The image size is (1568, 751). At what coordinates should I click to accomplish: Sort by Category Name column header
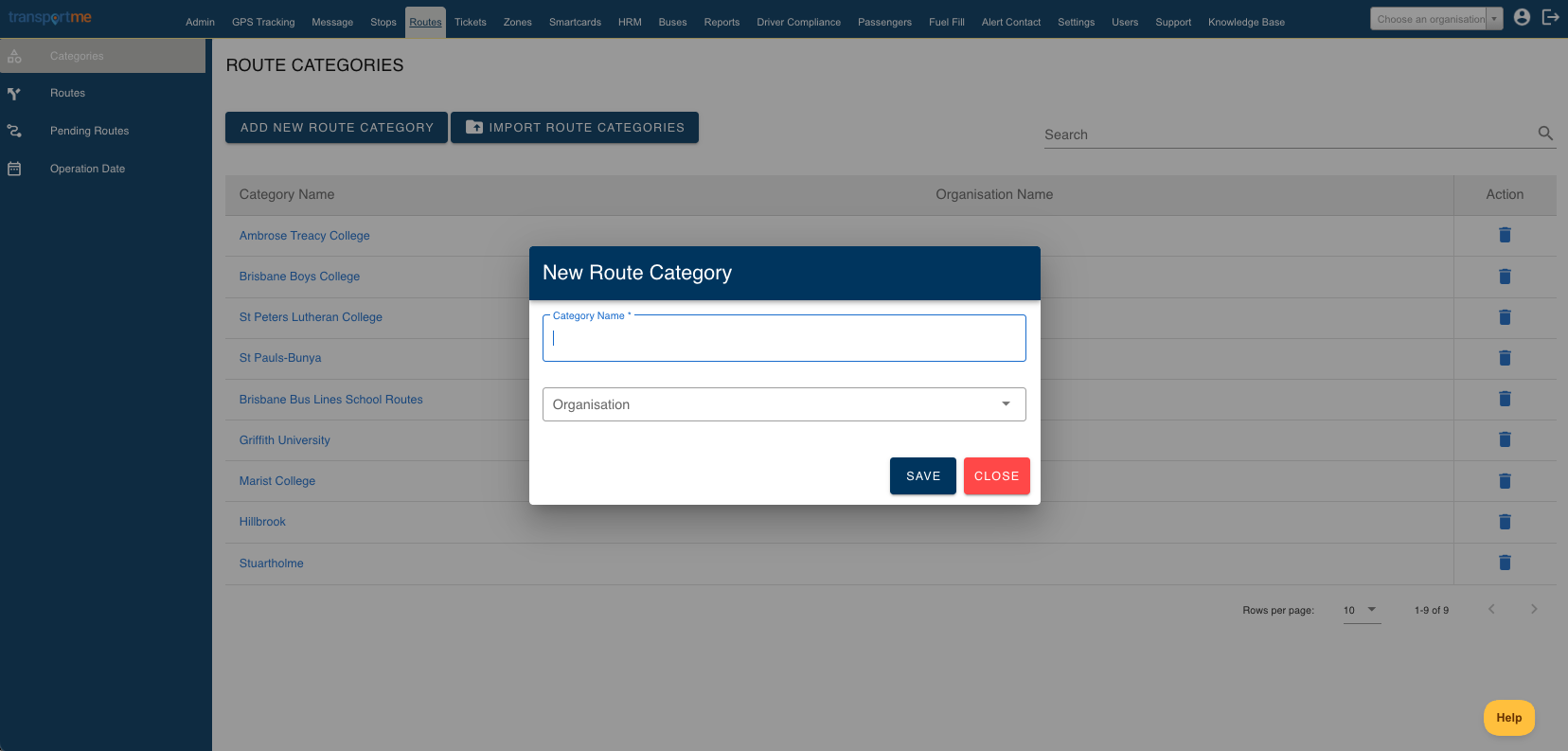coord(287,194)
